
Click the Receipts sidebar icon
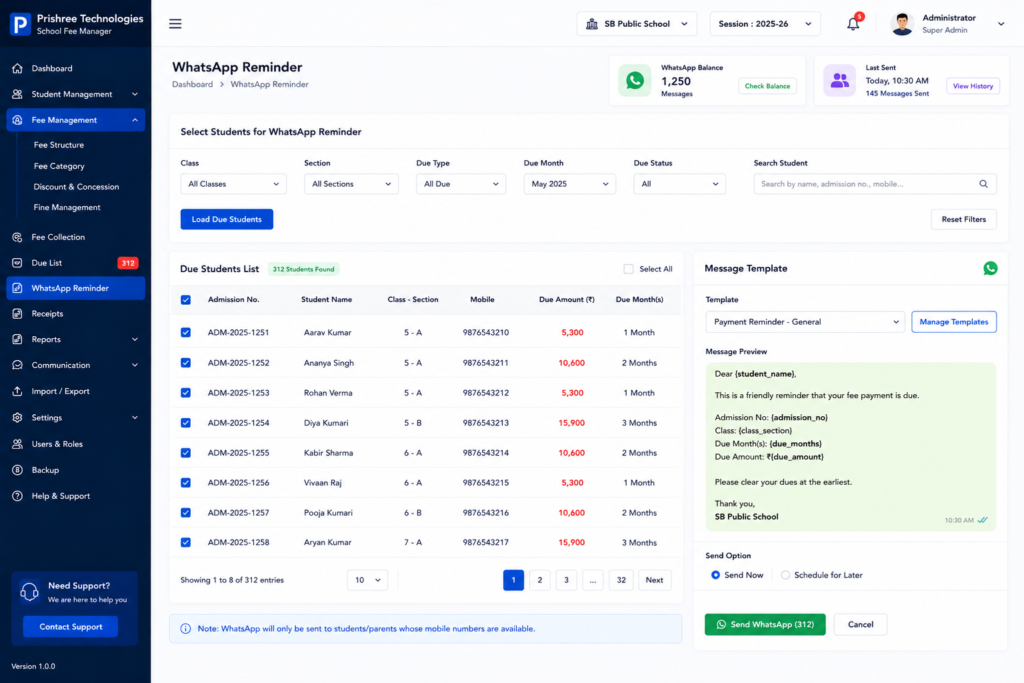pos(18,313)
